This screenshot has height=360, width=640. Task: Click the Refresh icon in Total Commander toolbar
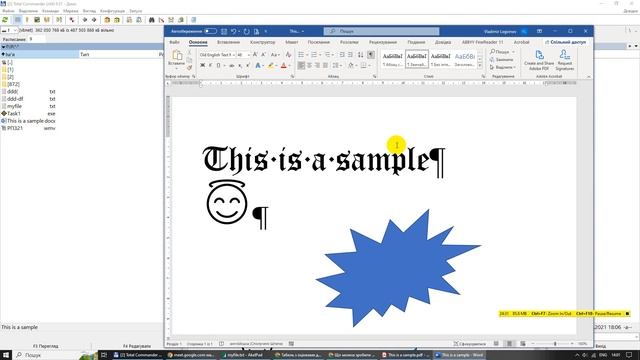click(5, 20)
